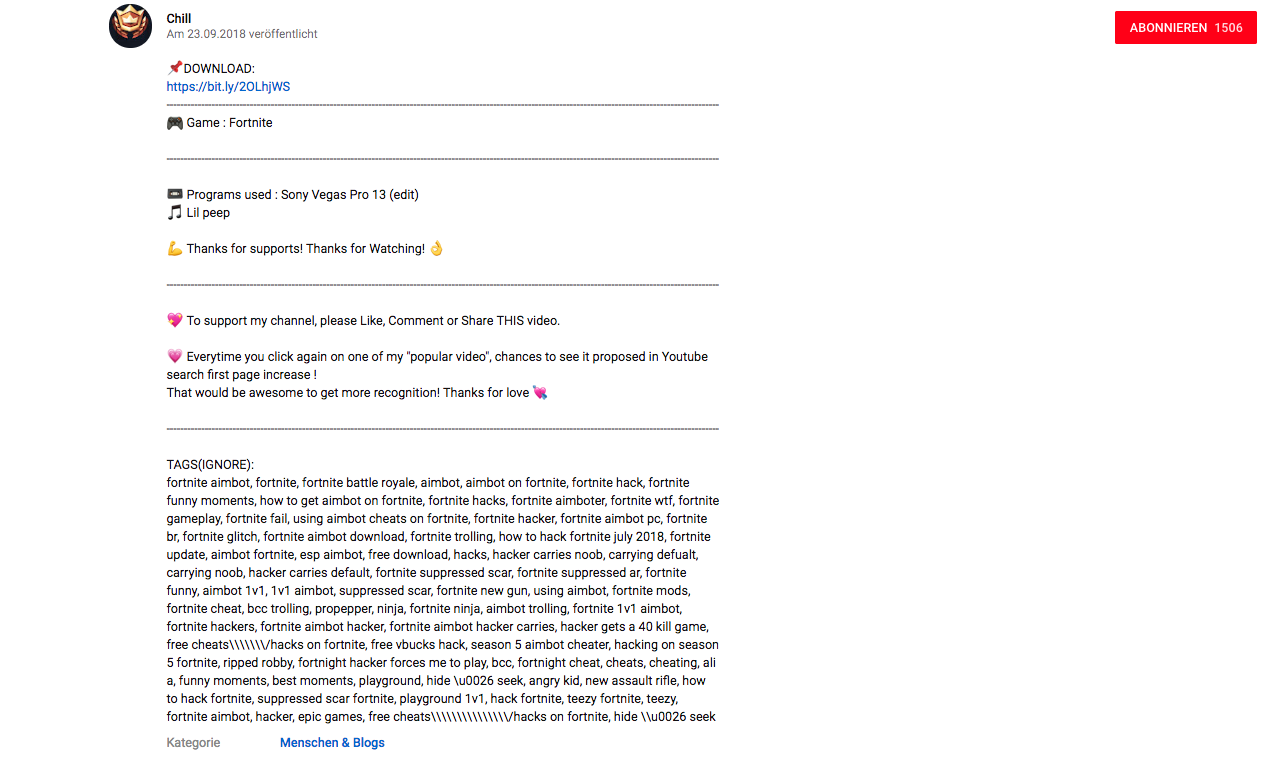Click the music note emoji beside Lil peep
This screenshot has height=759, width=1270.
point(175,213)
